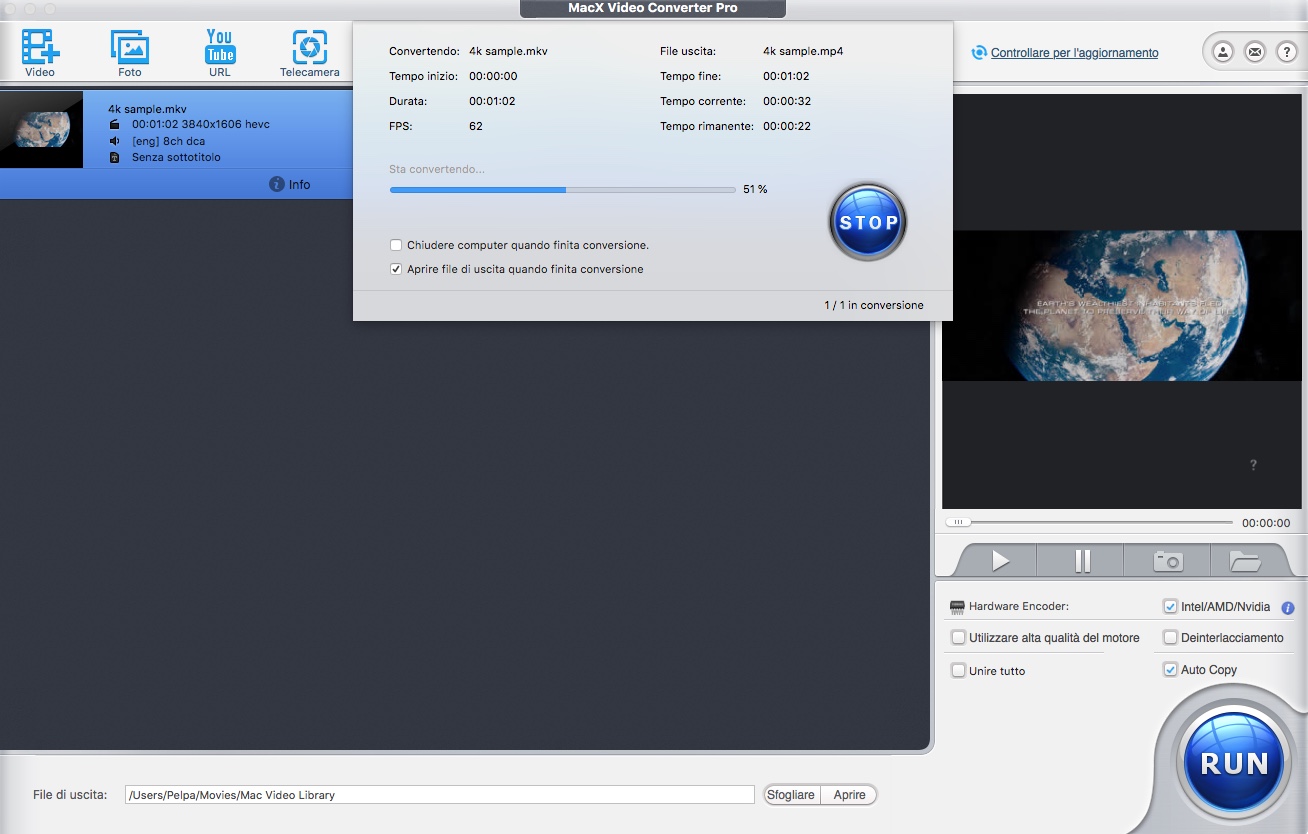1308x834 pixels.
Task: Enable Chiudere computer quando finita conversione
Action: (x=396, y=245)
